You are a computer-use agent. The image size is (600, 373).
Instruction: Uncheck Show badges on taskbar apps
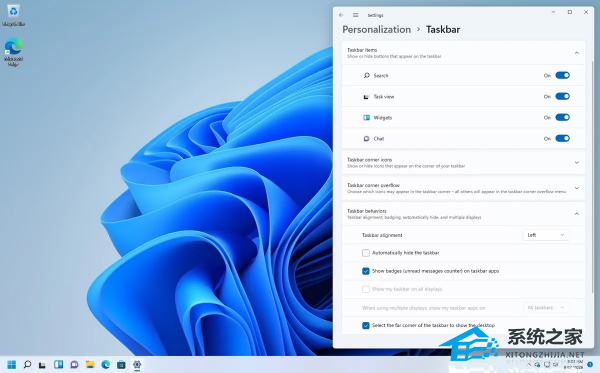366,271
